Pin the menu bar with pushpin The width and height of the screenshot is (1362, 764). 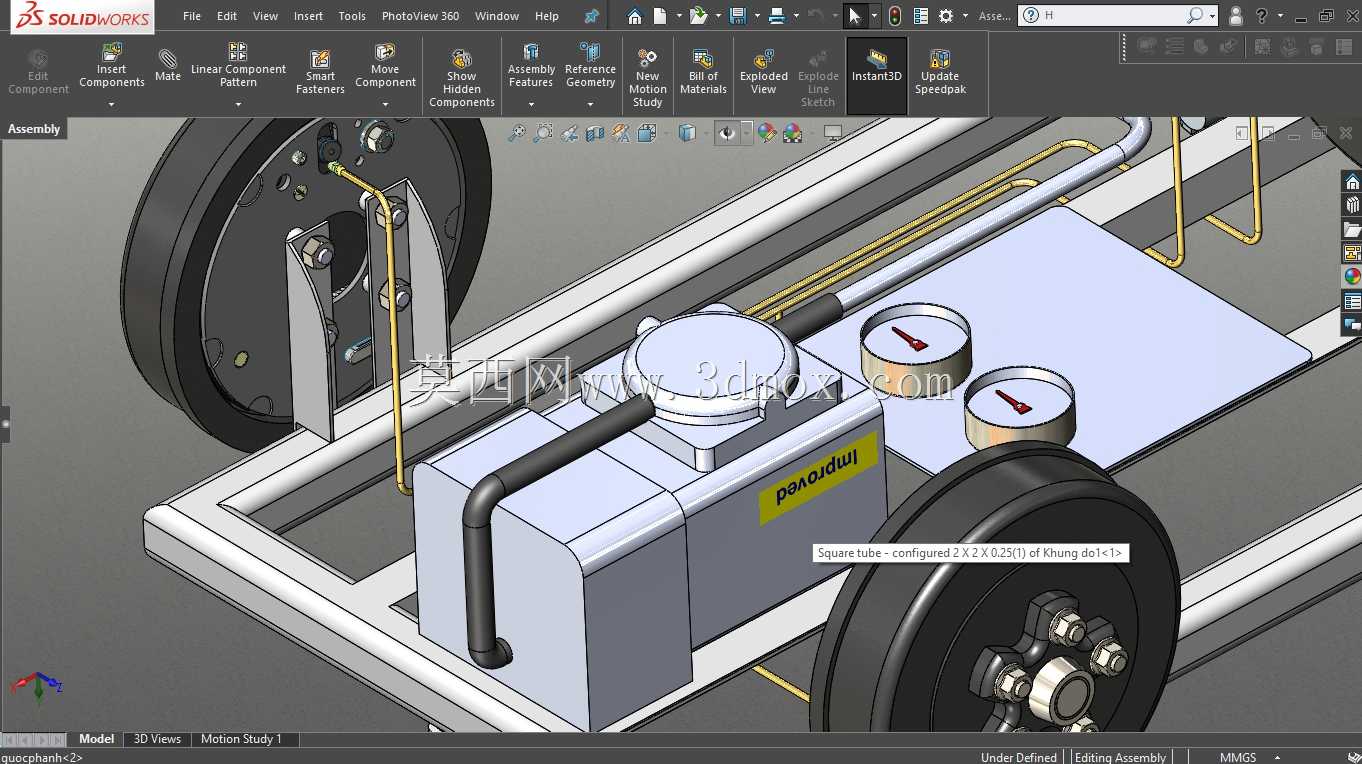point(592,16)
